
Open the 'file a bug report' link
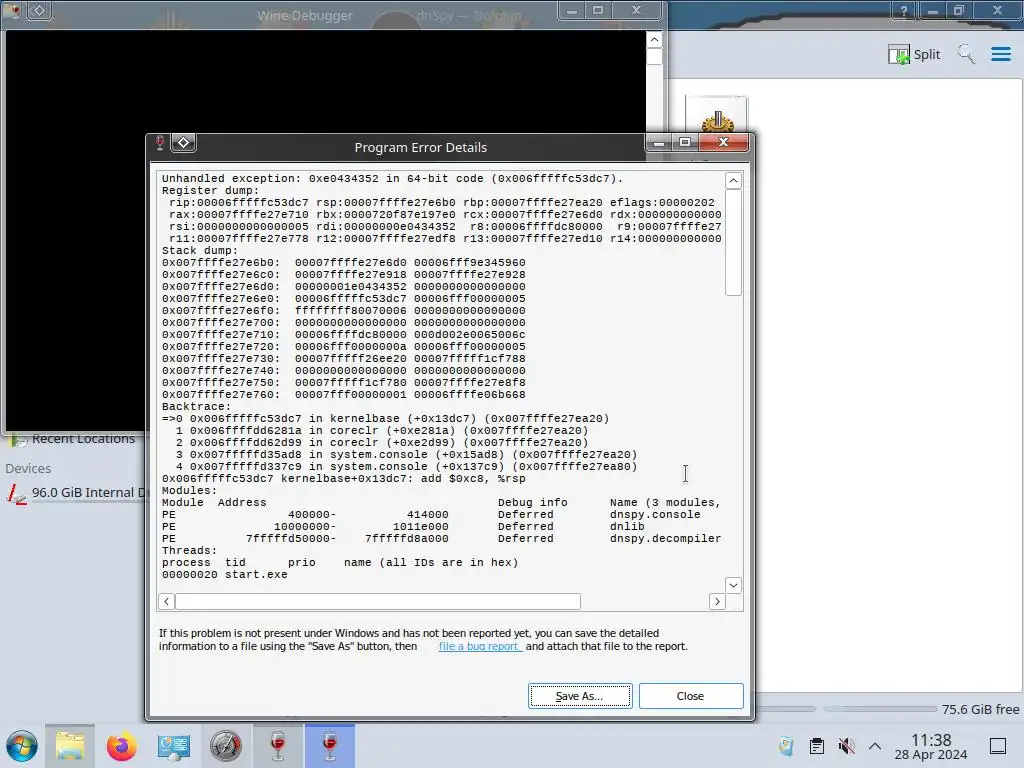point(480,647)
